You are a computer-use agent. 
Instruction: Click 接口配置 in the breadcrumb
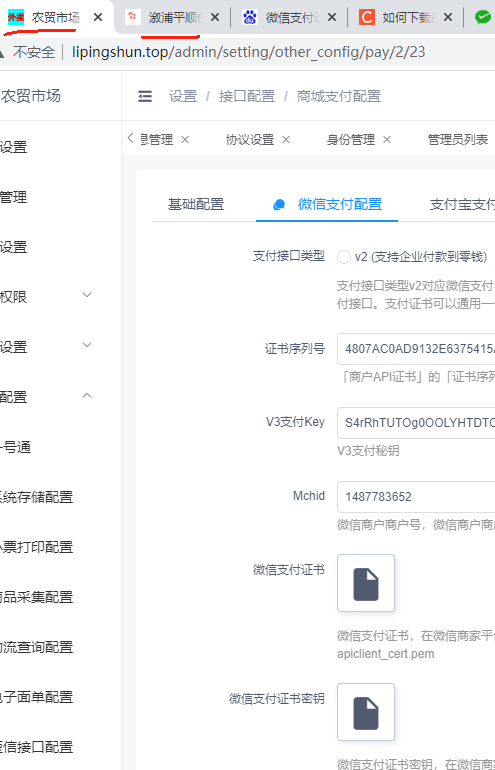click(x=247, y=96)
